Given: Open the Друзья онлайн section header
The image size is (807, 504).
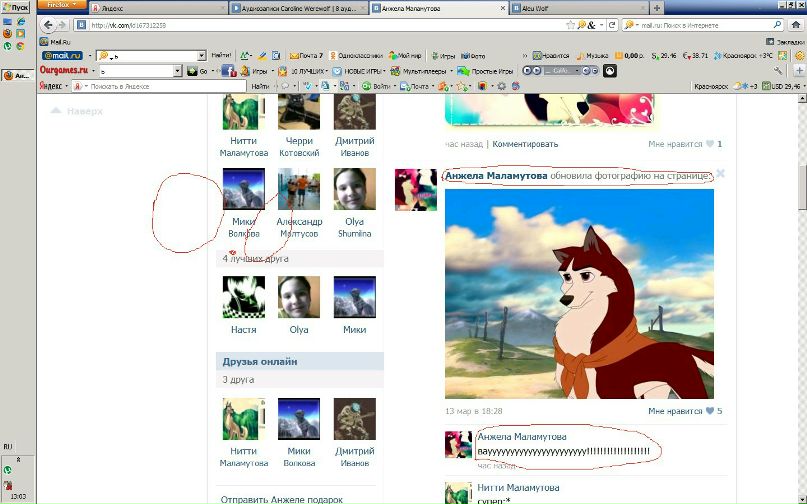Looking at the screenshot, I should click(300, 361).
